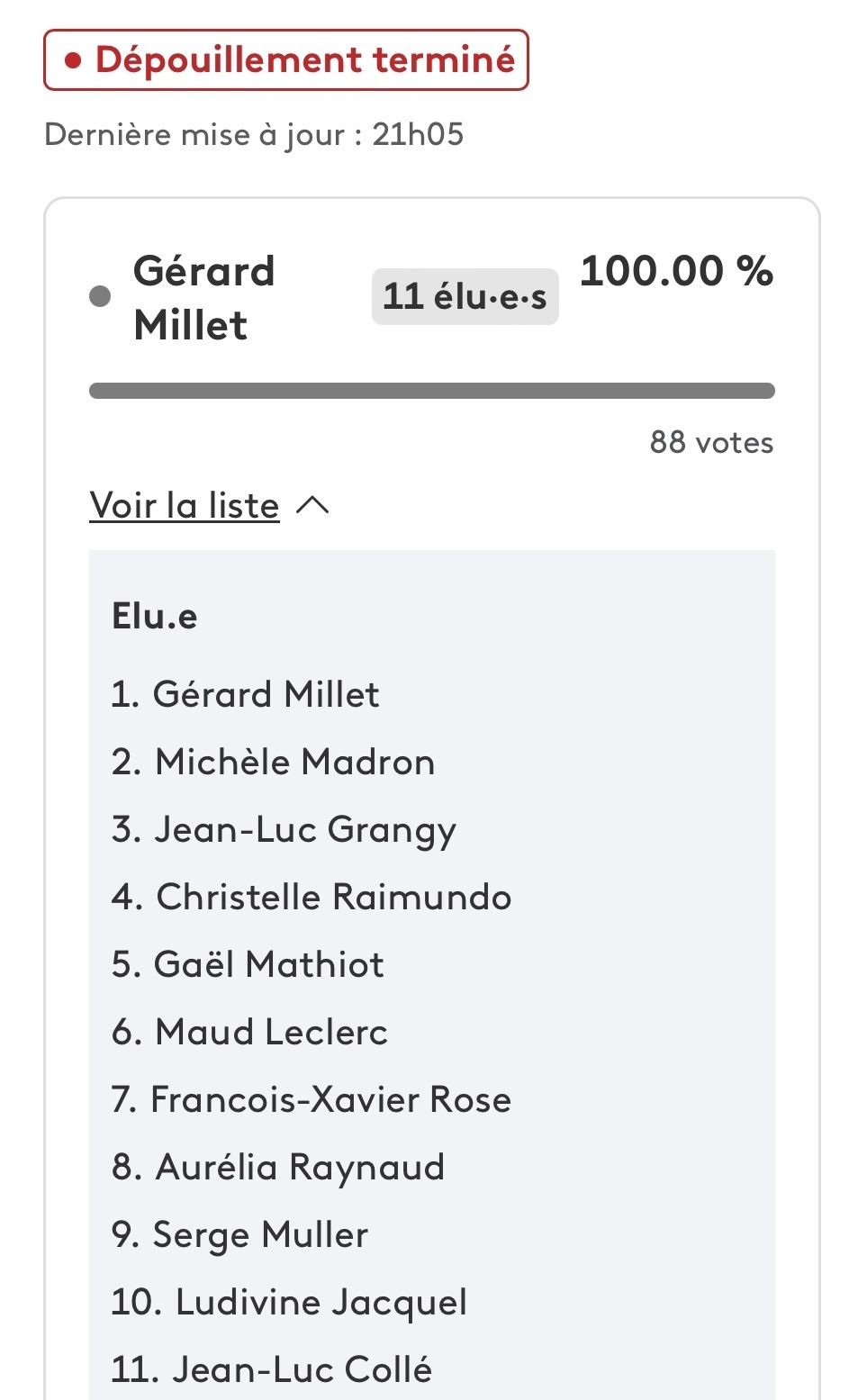Collapse the list with the chevron arrow
This screenshot has height=1400, width=849.
(312, 506)
